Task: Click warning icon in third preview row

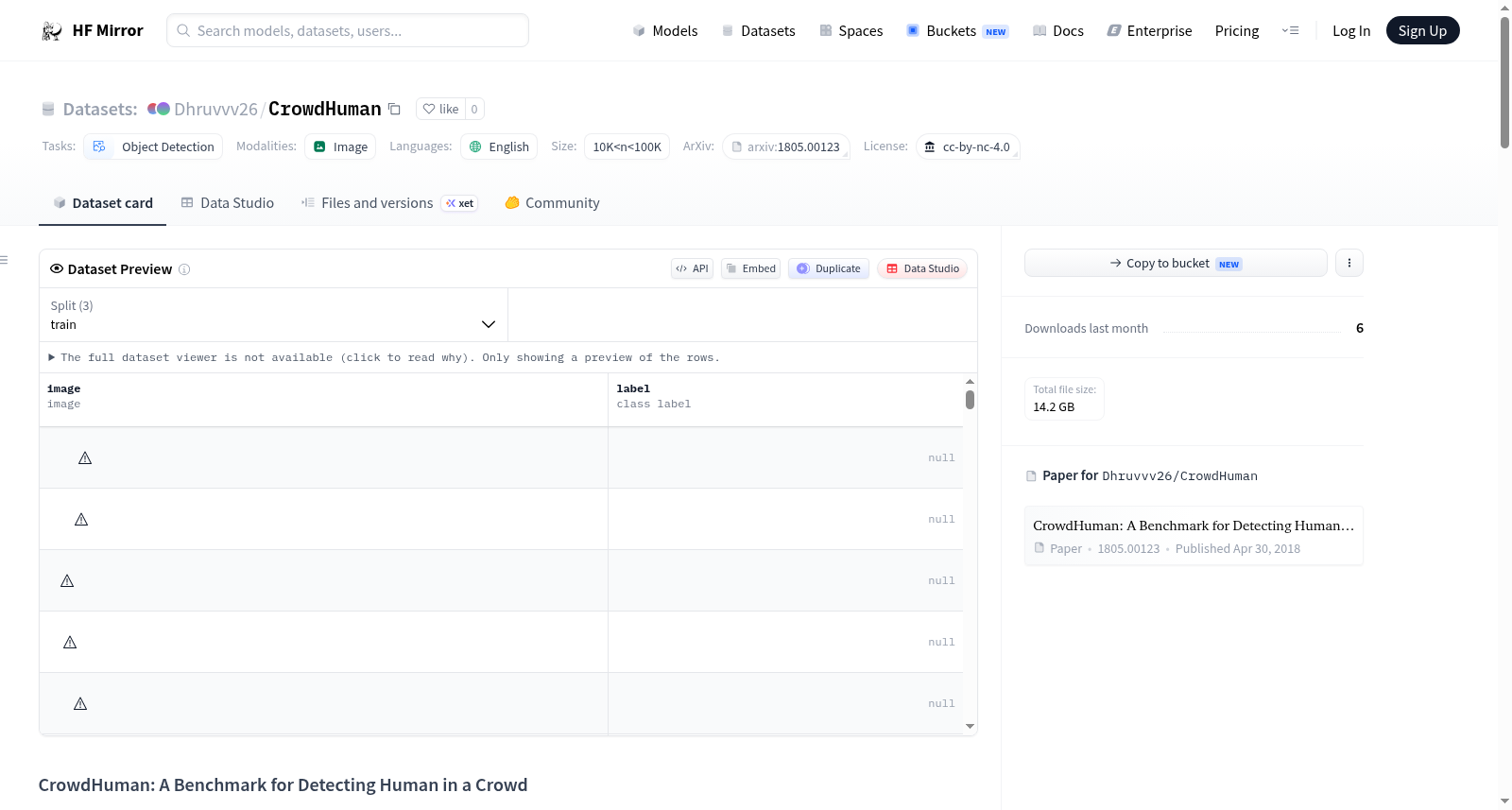Action: click(x=67, y=581)
